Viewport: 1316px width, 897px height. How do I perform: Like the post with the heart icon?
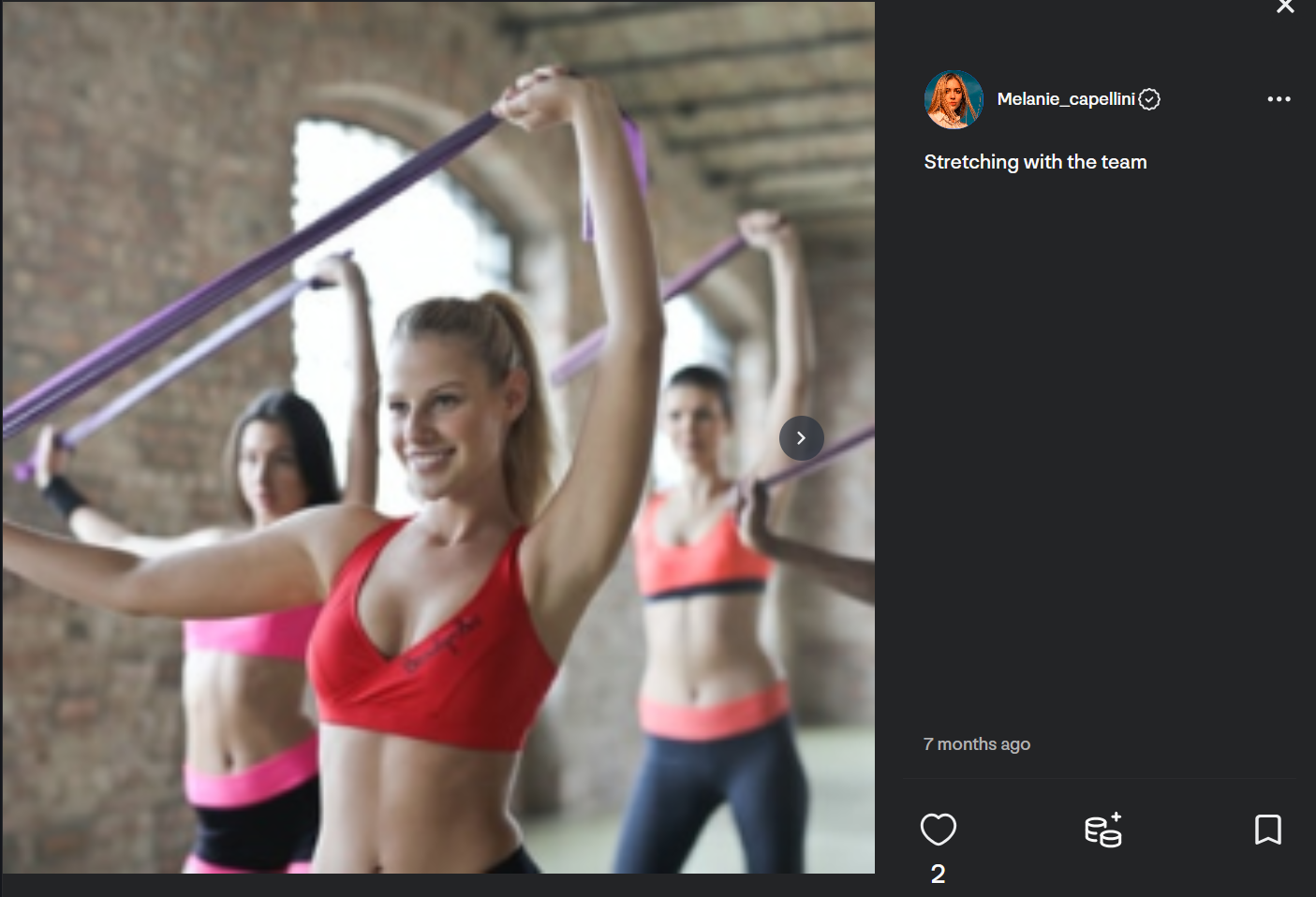[x=938, y=830]
